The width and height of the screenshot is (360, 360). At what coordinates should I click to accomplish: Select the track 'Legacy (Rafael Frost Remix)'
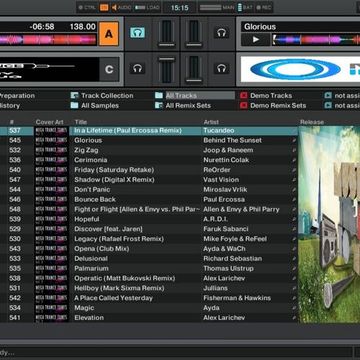coord(119,239)
